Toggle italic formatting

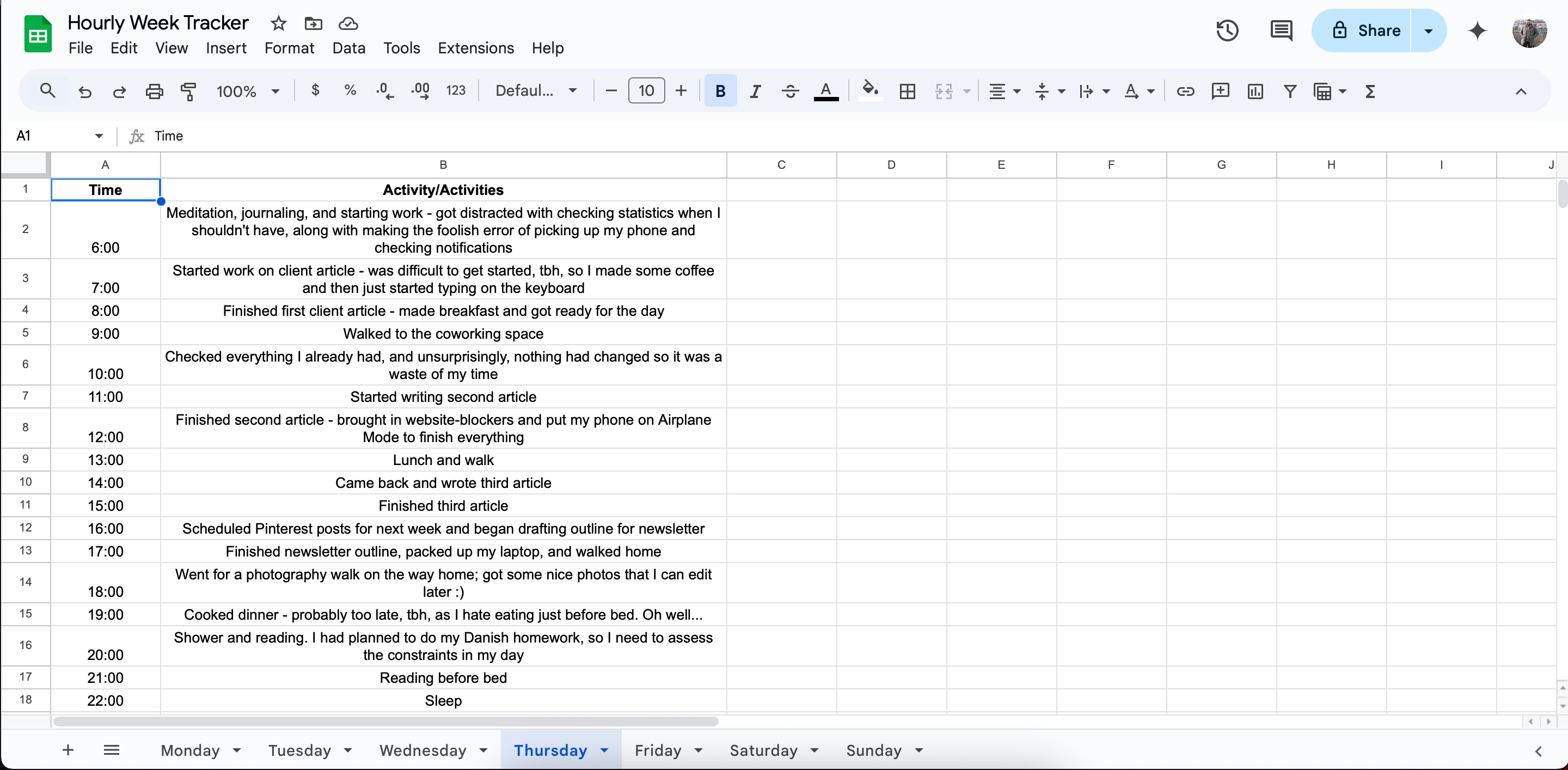point(755,91)
